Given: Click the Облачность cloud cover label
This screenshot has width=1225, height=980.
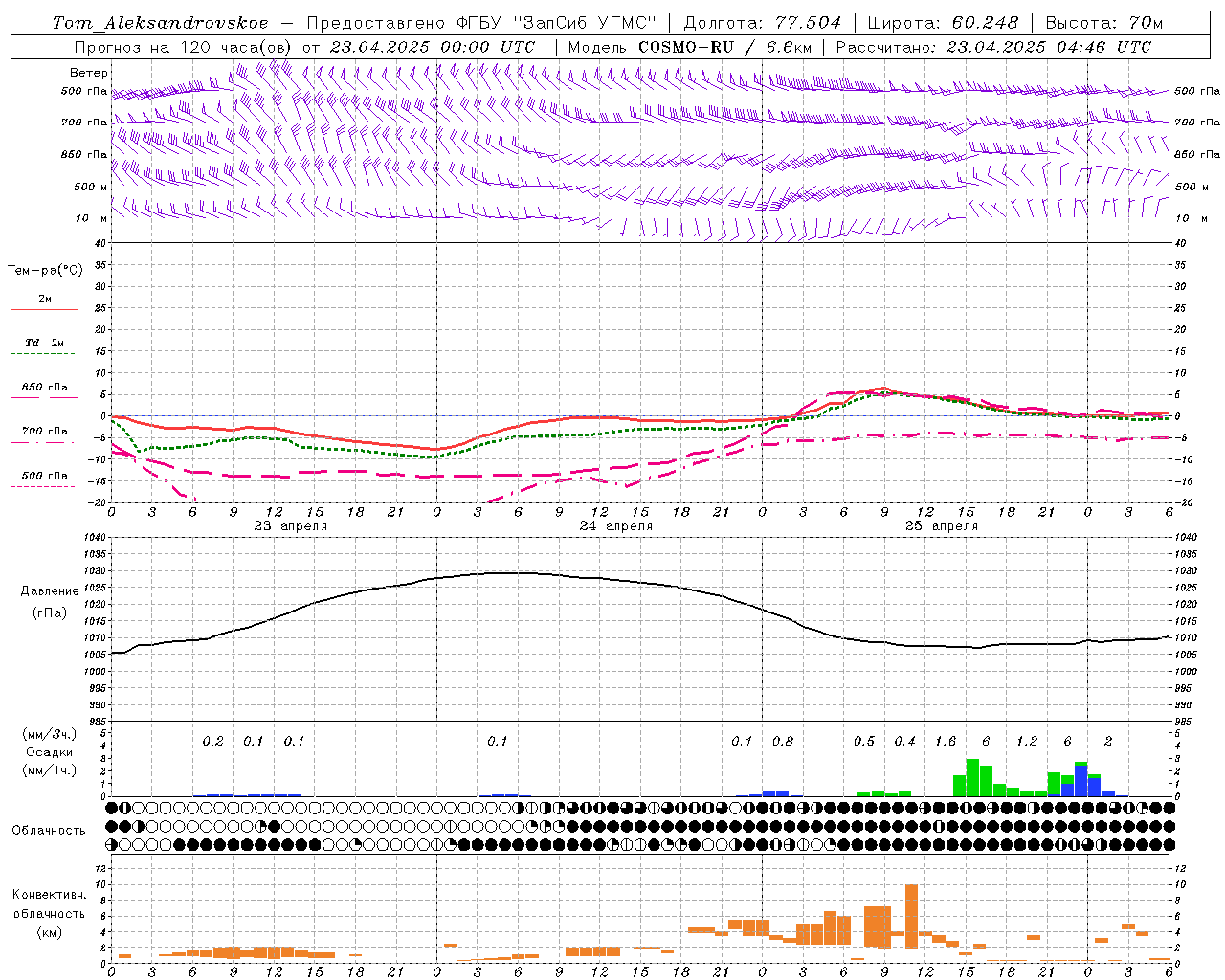Looking at the screenshot, I should [x=49, y=830].
